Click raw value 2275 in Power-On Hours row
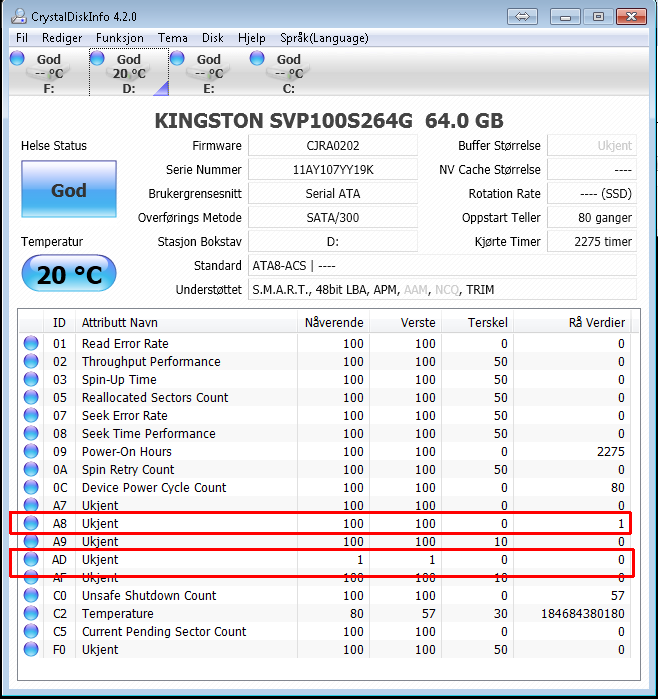The image size is (658, 699). (x=611, y=452)
